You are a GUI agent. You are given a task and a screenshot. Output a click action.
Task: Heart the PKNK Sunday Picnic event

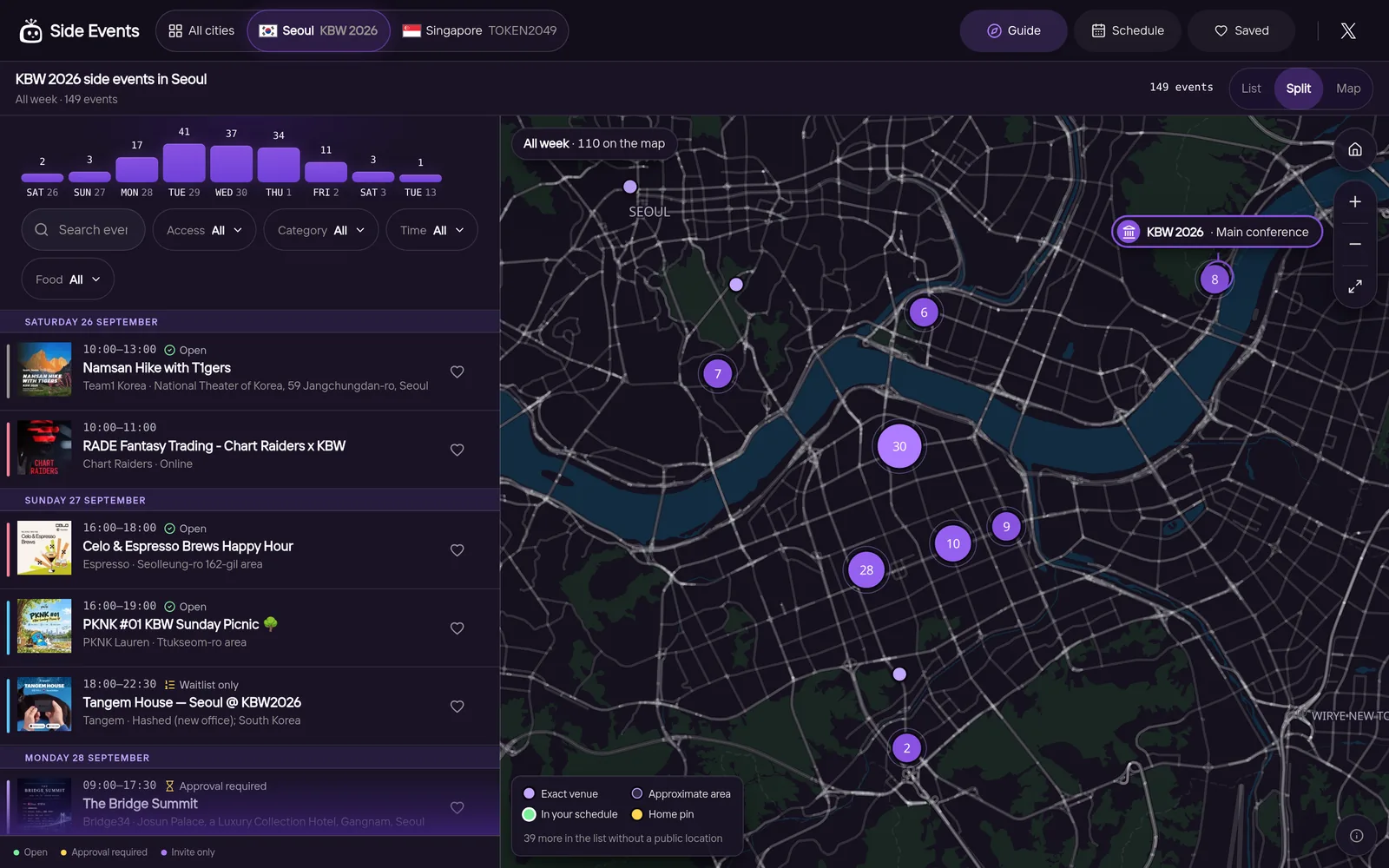458,628
